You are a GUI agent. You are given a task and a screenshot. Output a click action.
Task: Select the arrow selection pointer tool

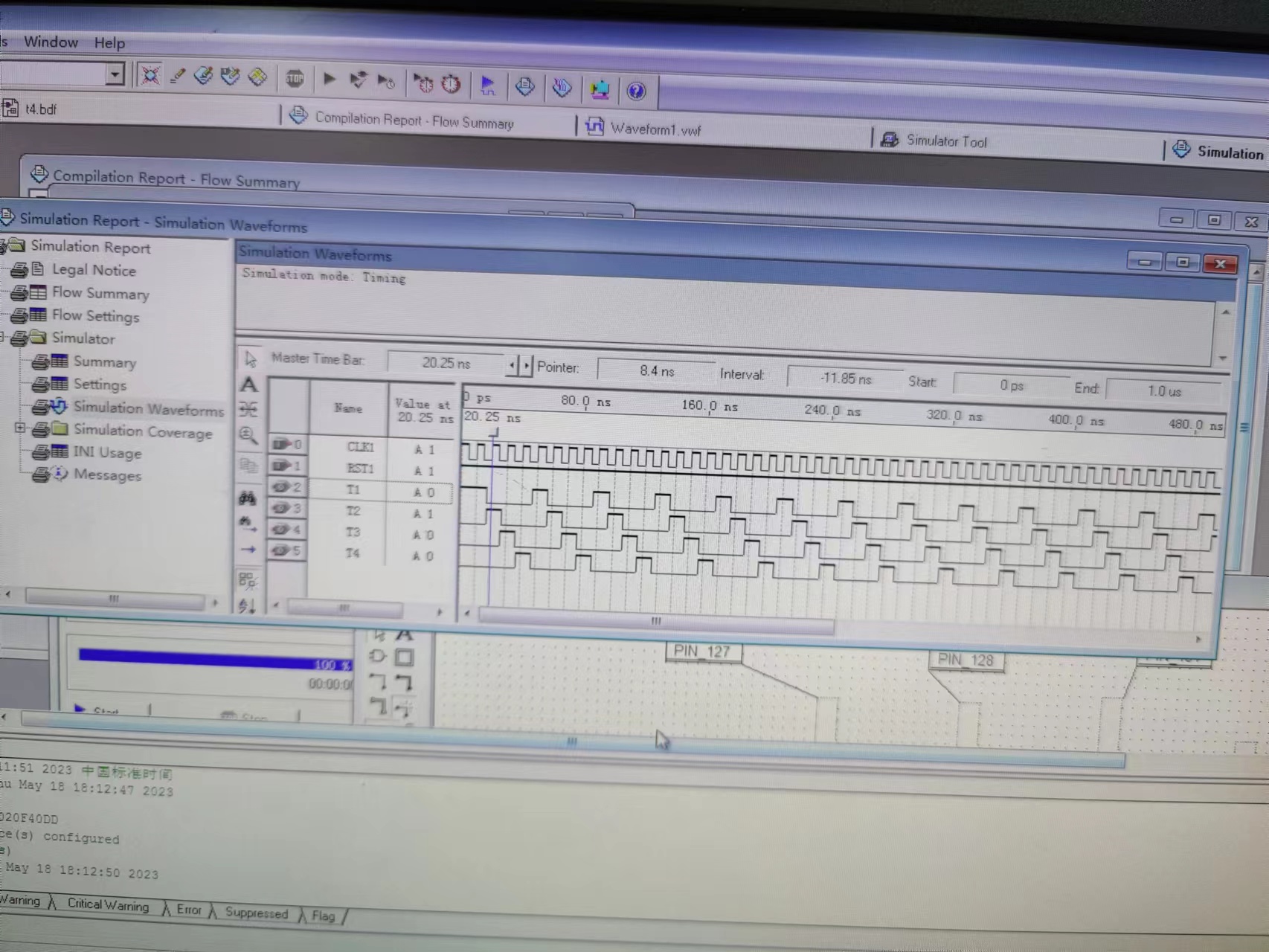click(251, 359)
